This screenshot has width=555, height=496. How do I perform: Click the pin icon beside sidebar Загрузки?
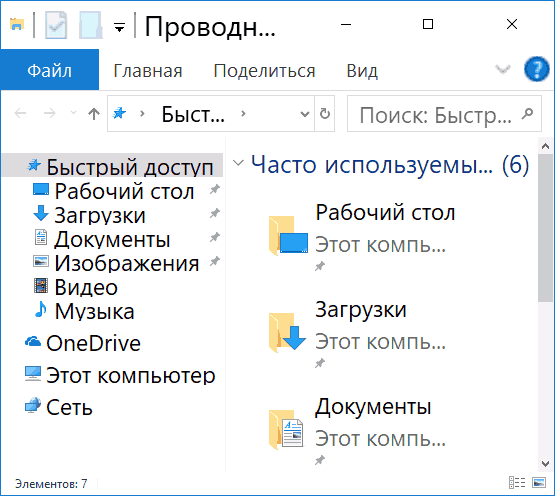(x=214, y=213)
